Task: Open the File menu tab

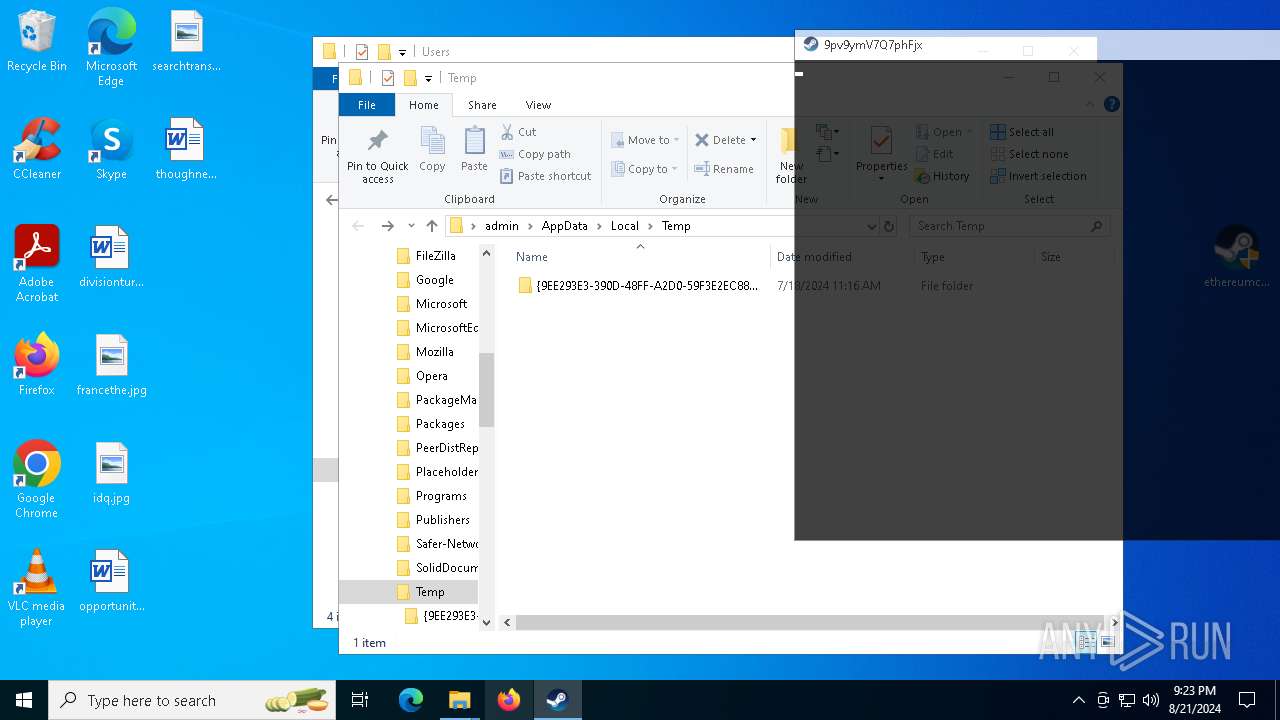Action: [x=367, y=105]
